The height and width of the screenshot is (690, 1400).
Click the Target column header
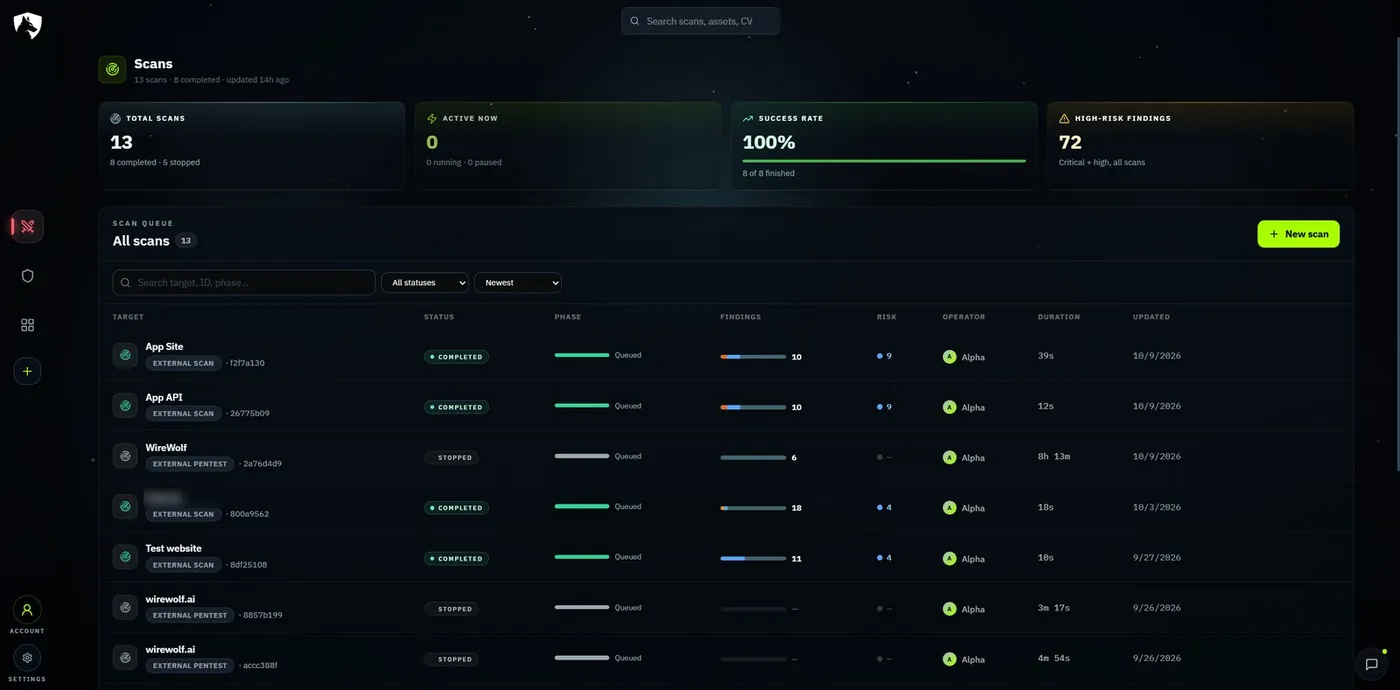click(x=128, y=317)
